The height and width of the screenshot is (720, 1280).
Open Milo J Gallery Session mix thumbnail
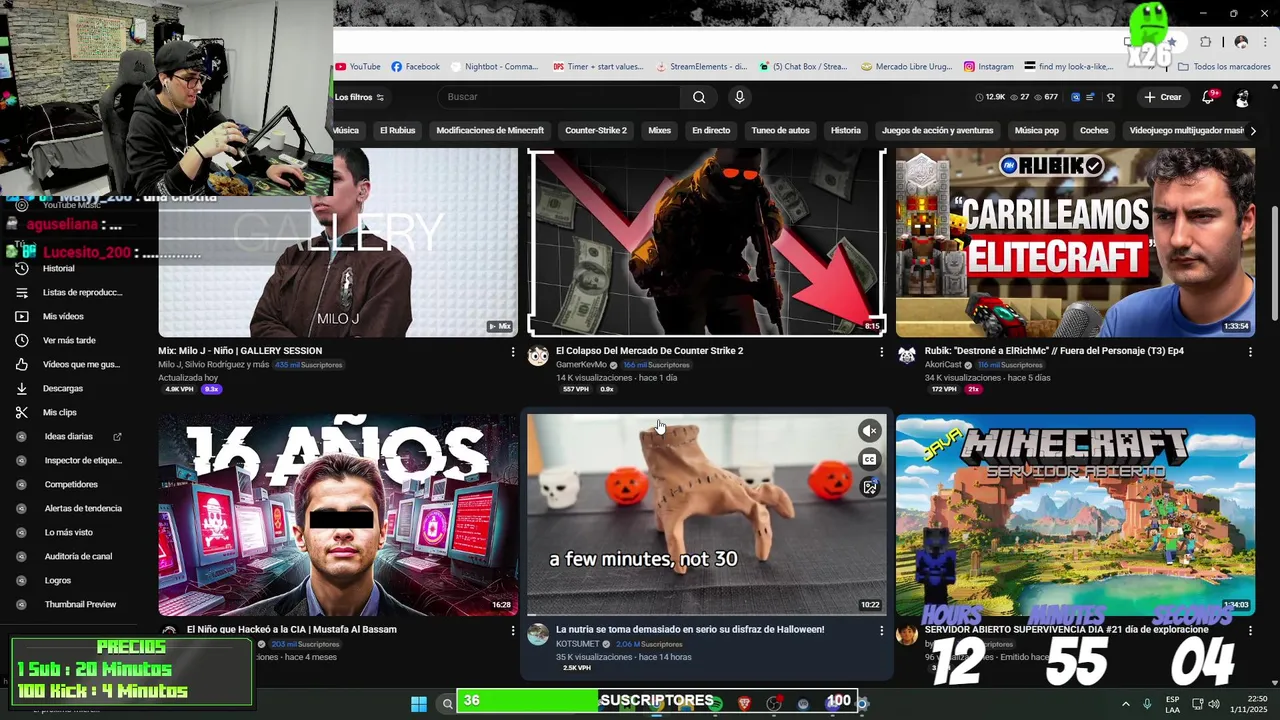[338, 243]
